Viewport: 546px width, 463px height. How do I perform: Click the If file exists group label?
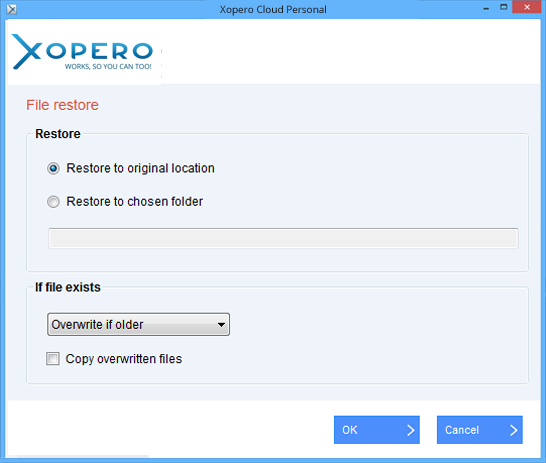point(68,288)
